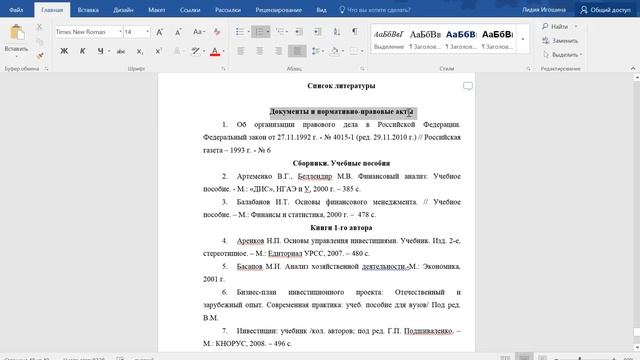Open underline style dropdown arrow
This screenshot has height=360, width=640.
(109, 51)
